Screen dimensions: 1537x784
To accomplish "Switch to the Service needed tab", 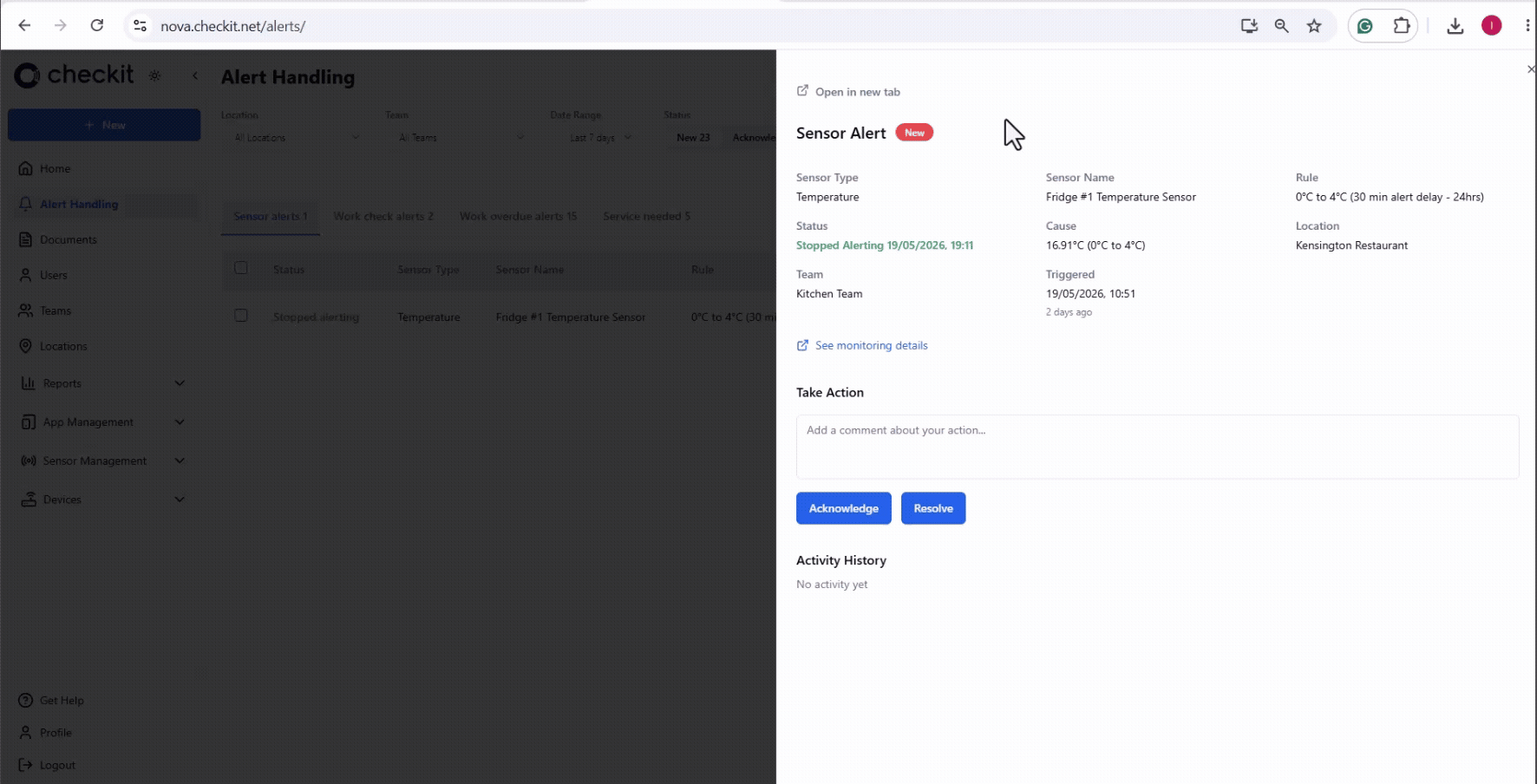I will click(646, 216).
